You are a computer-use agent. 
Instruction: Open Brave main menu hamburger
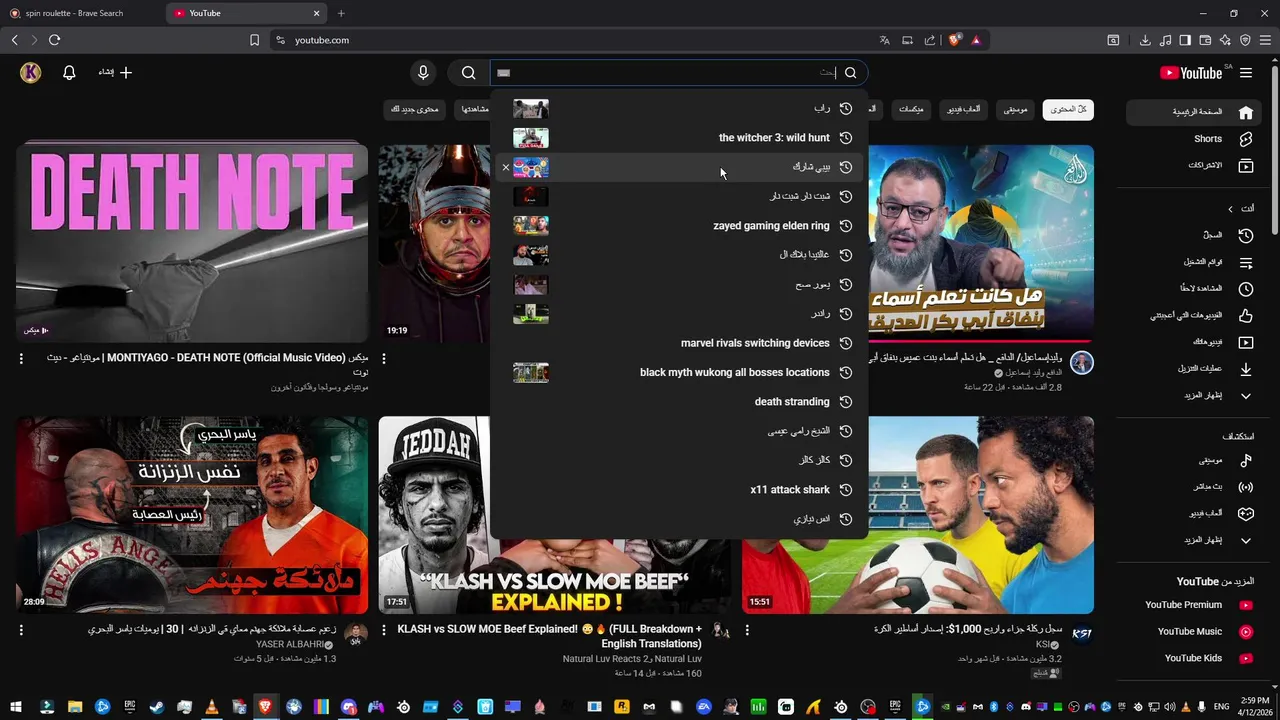coord(1265,40)
